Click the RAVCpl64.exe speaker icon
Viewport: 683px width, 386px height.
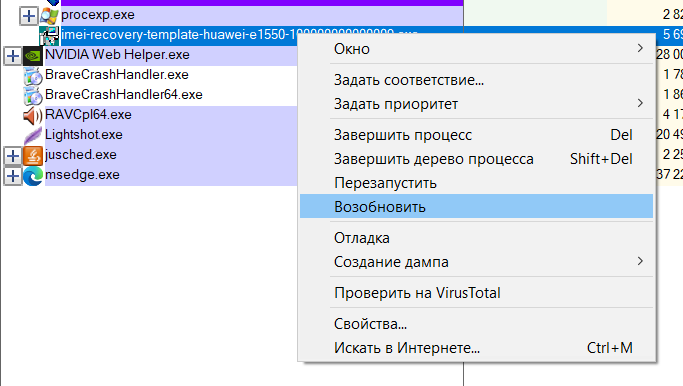click(33, 116)
